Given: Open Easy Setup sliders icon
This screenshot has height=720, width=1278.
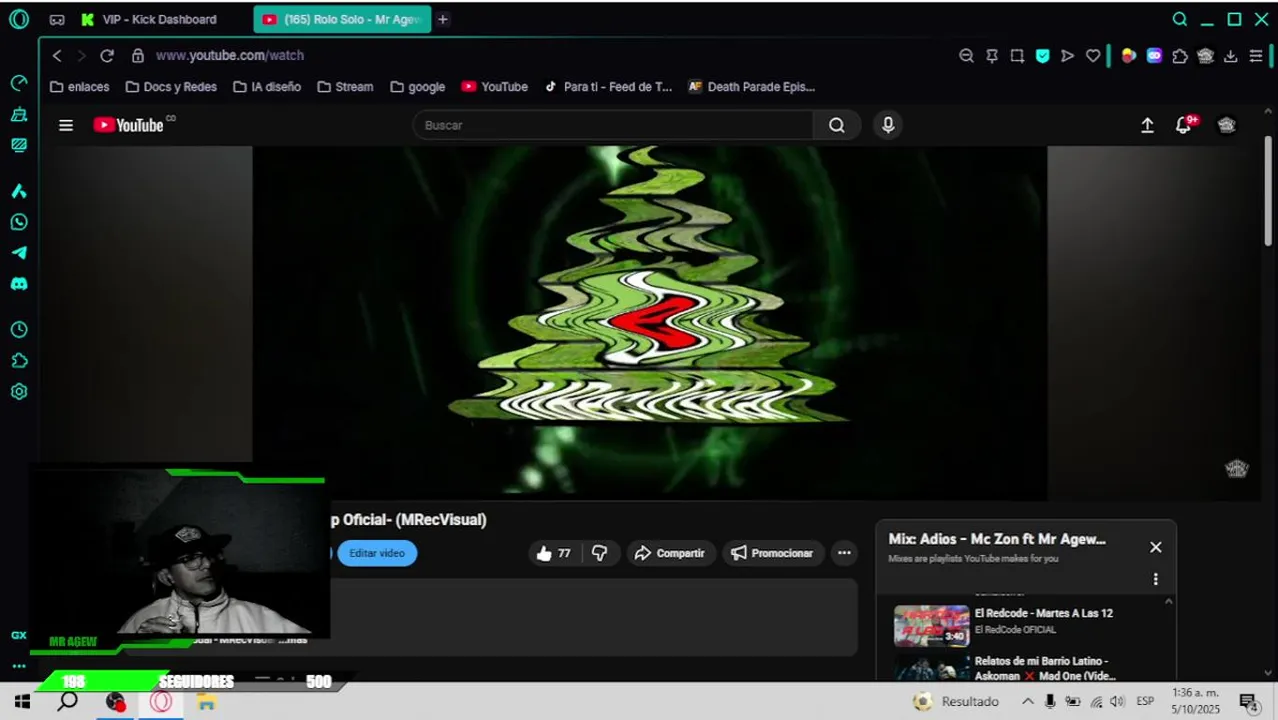Looking at the screenshot, I should 1256,56.
